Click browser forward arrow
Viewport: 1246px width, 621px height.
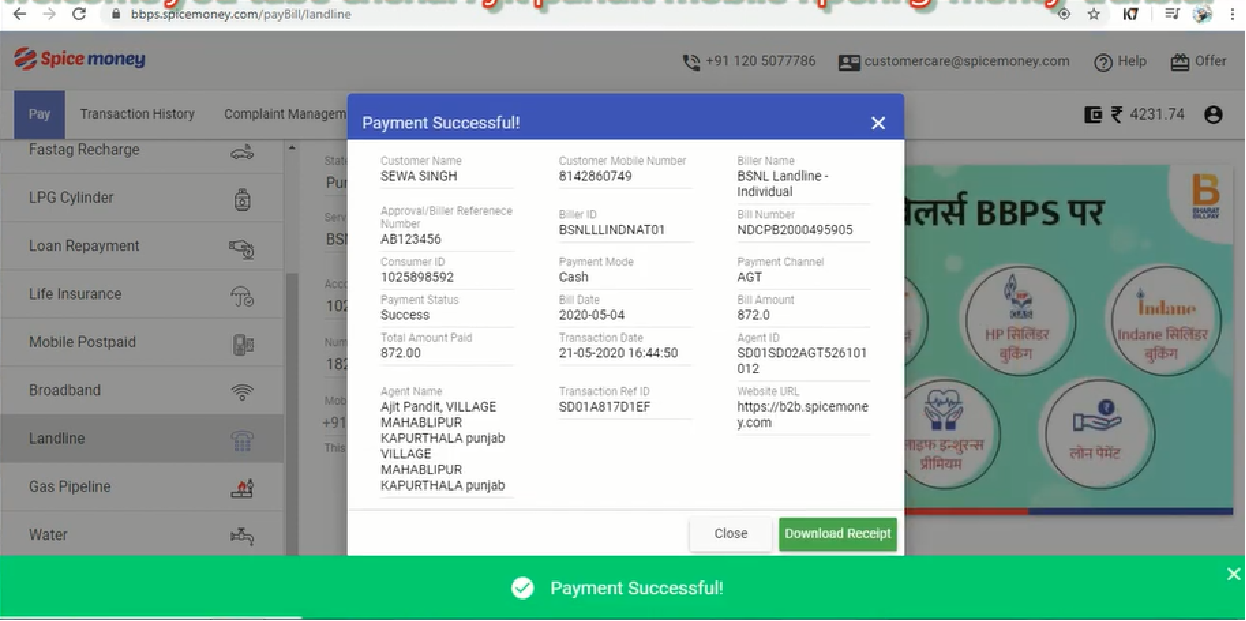coord(50,14)
